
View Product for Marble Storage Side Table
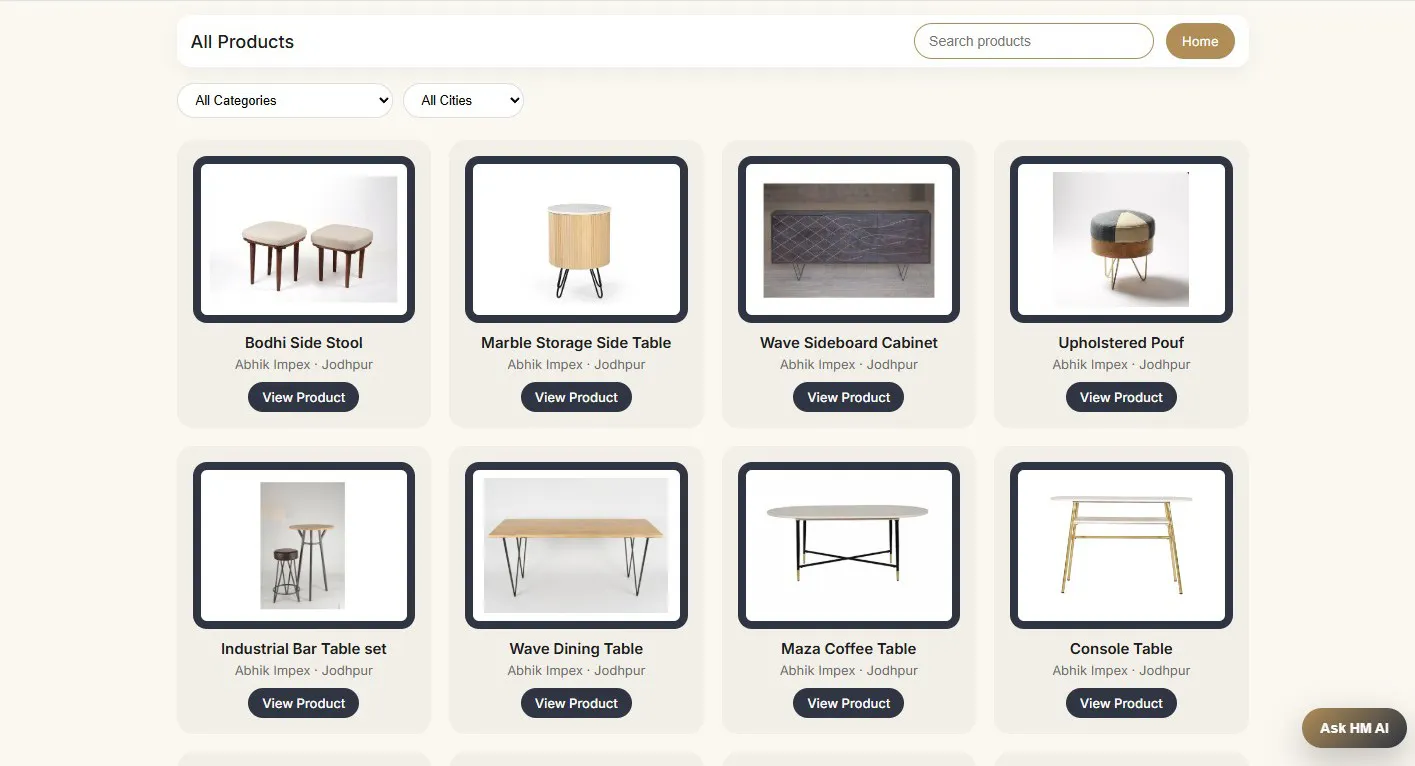click(x=576, y=397)
